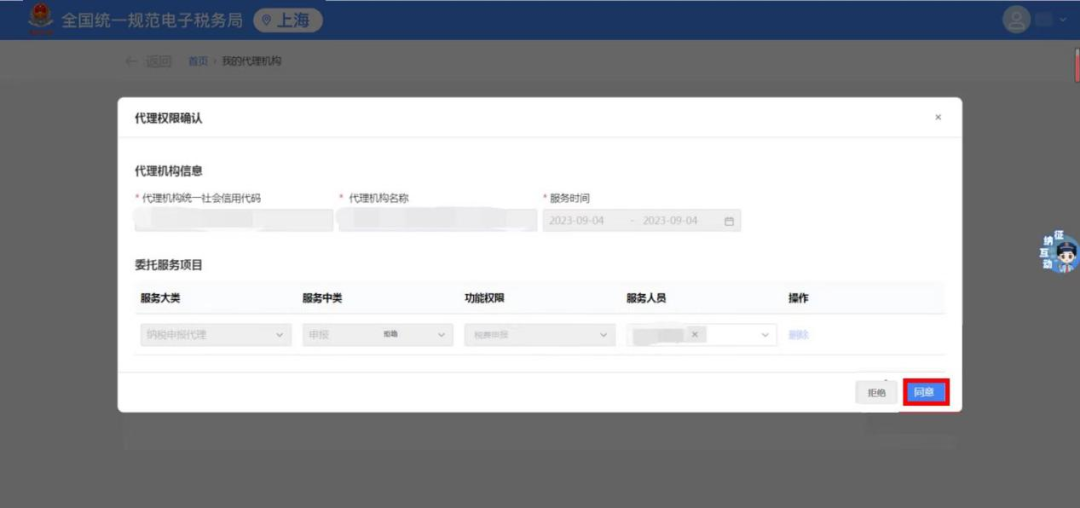Click the 全国统一规范电子税务局 title
The image size is (1080, 508).
[x=152, y=20]
